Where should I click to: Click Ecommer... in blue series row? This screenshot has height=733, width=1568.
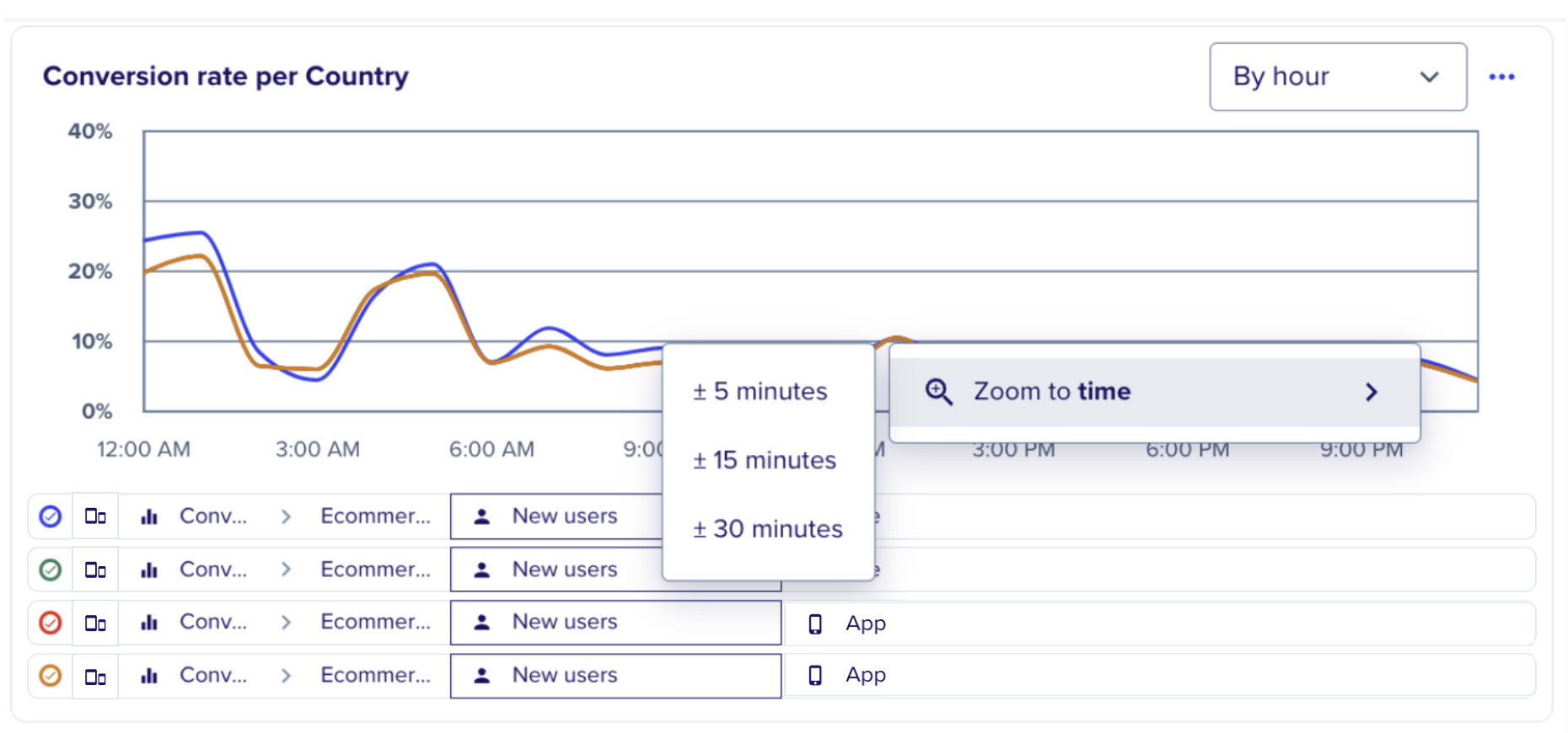375,516
